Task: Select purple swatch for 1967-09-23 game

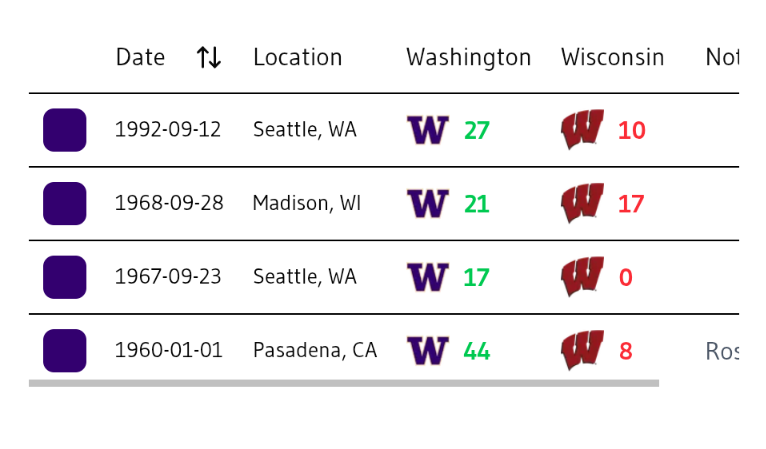Action: coord(64,277)
